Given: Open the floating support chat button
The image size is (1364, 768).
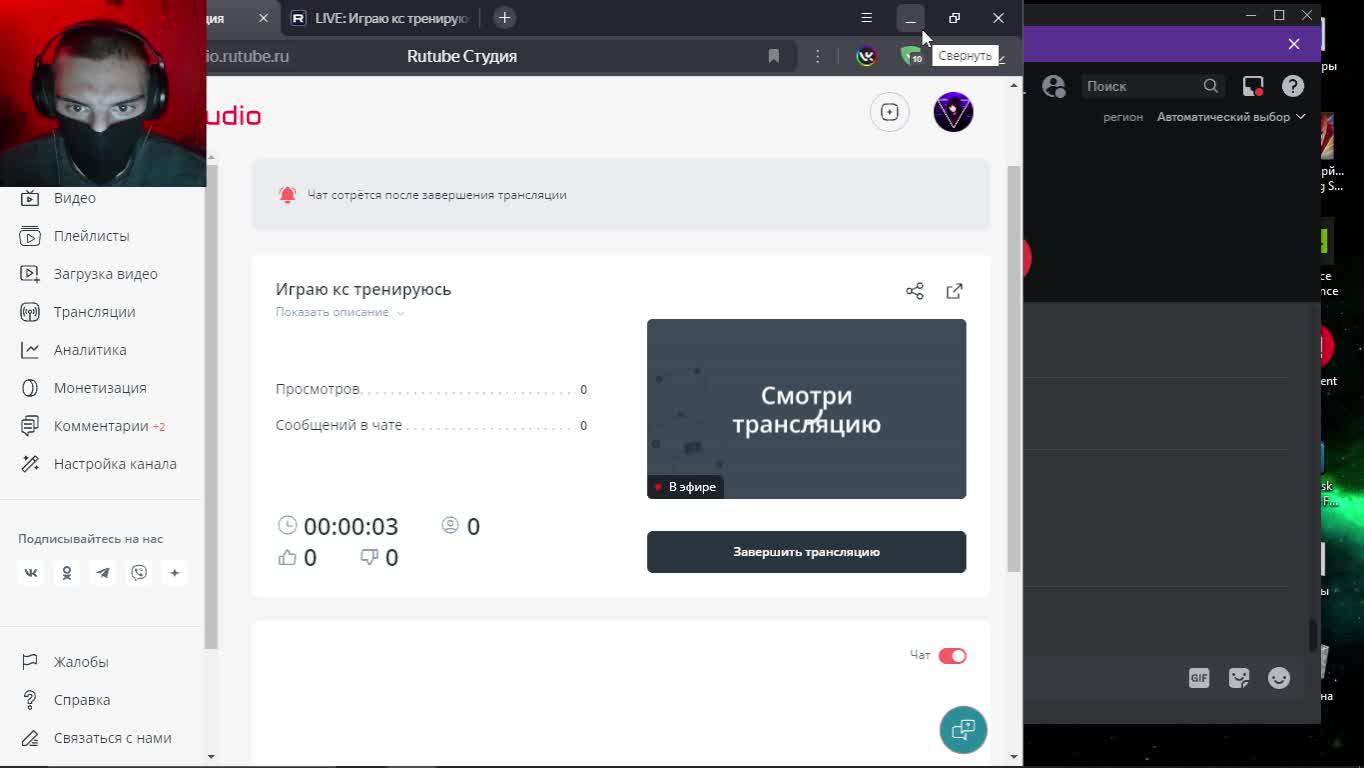Looking at the screenshot, I should 963,730.
